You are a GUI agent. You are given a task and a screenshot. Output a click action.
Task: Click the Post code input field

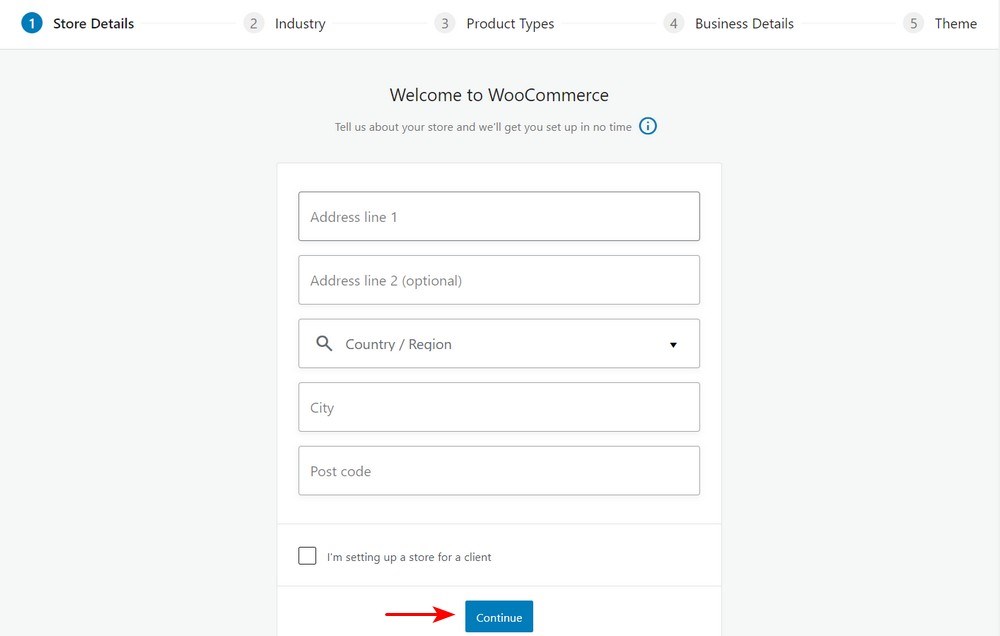[x=499, y=471]
